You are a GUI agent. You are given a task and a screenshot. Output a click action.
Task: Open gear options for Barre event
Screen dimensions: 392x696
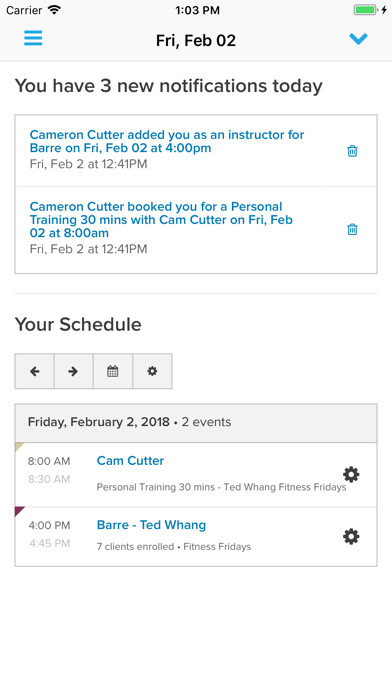pyautogui.click(x=351, y=537)
